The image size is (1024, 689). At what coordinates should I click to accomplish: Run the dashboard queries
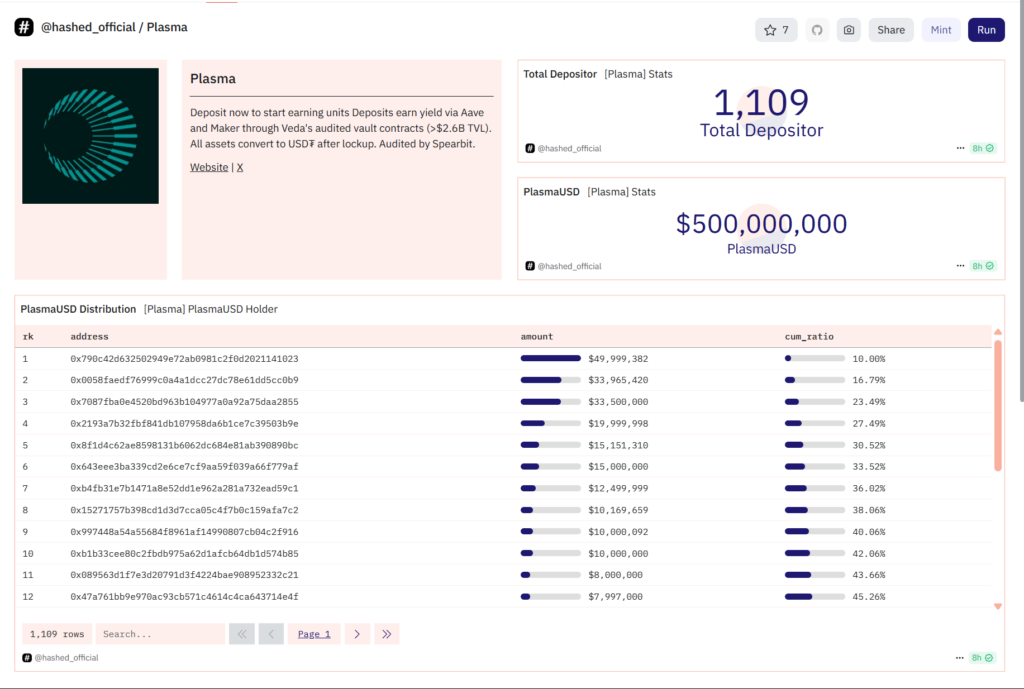click(x=986, y=30)
